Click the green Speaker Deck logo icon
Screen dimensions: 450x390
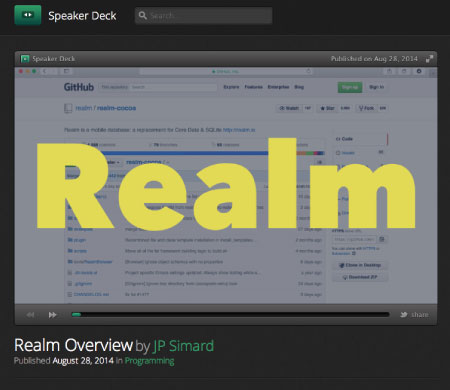click(28, 15)
